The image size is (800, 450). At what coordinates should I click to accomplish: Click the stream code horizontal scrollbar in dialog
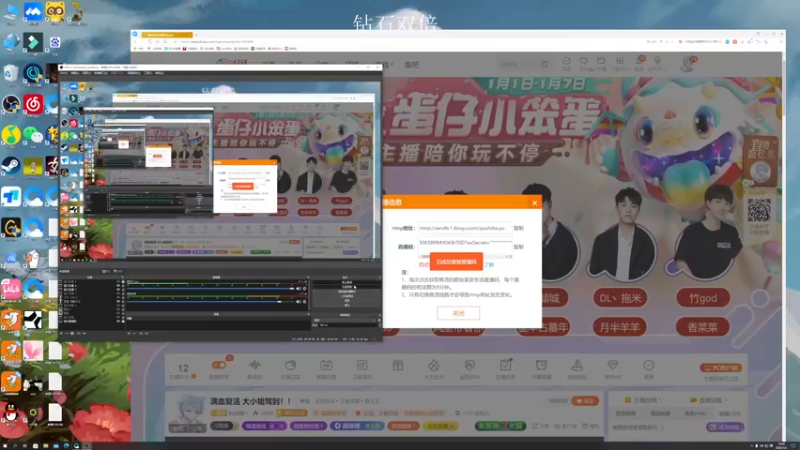coord(465,256)
